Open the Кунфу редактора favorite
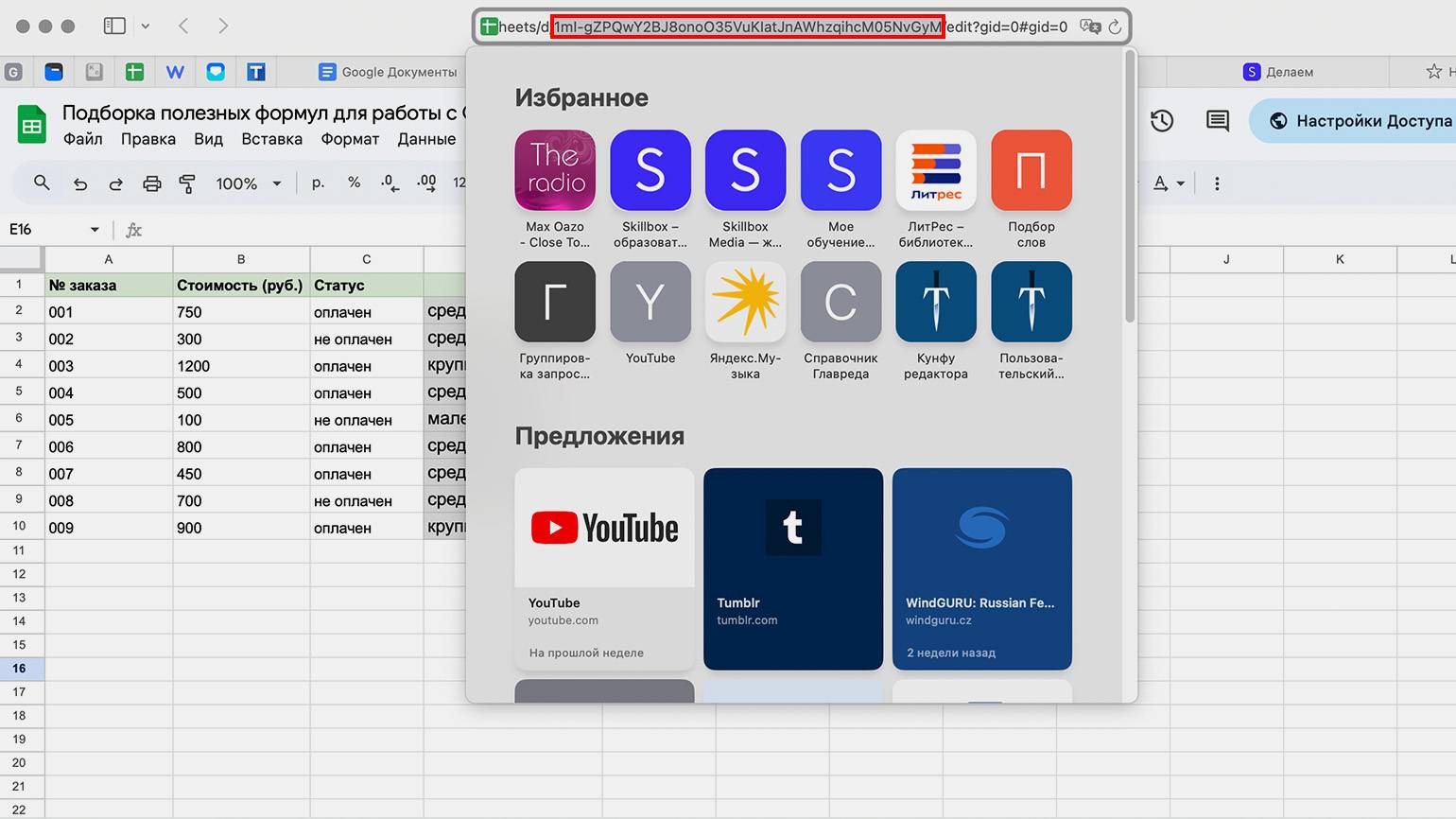This screenshot has width=1456, height=819. coord(936,321)
